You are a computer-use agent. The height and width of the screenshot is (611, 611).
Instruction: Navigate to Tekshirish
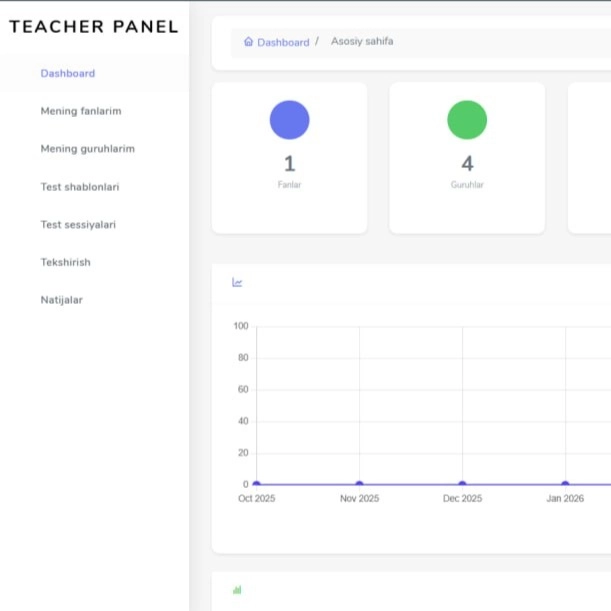click(65, 262)
